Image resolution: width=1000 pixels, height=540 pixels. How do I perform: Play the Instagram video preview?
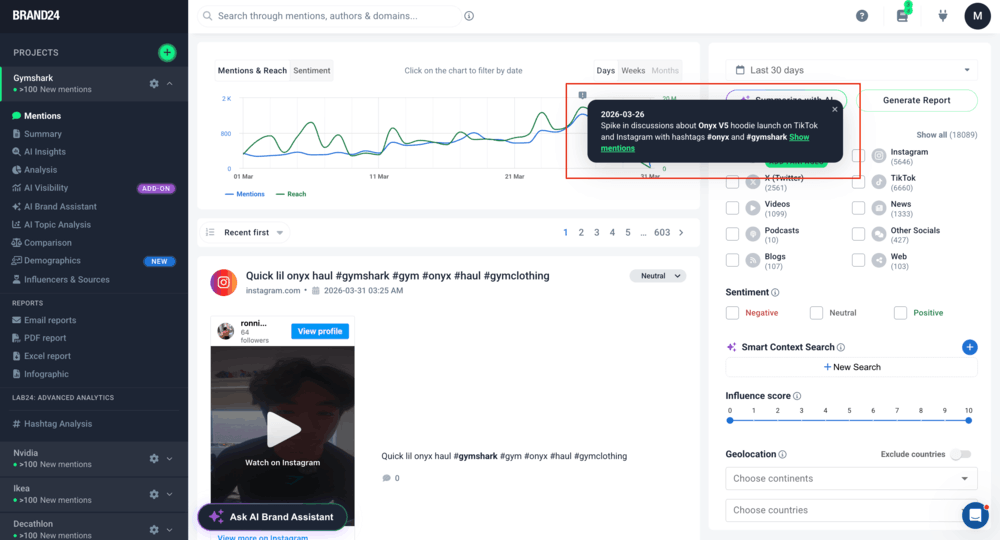tap(283, 428)
